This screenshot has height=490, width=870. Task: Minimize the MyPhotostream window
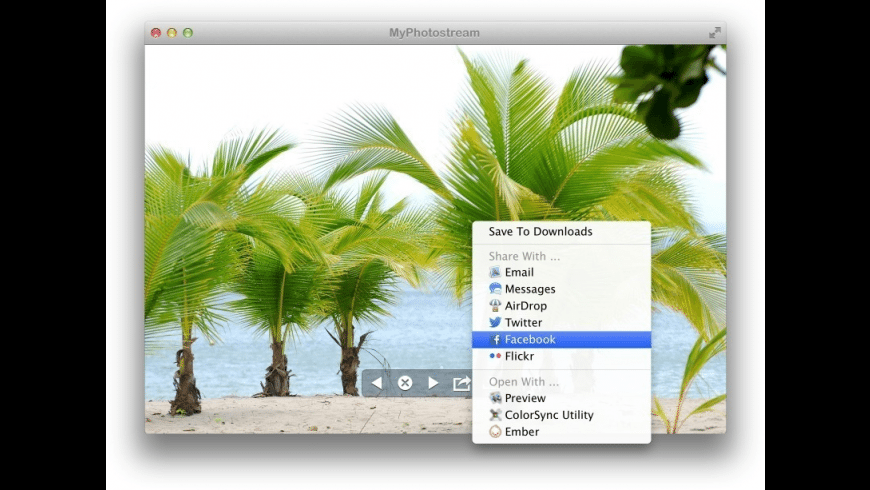[172, 33]
